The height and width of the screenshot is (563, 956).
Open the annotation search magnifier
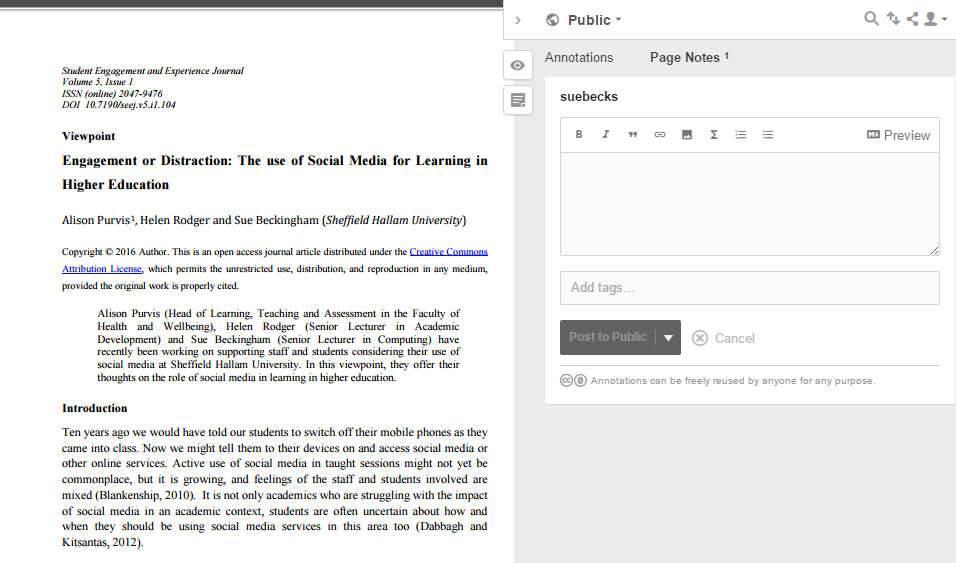coord(871,19)
